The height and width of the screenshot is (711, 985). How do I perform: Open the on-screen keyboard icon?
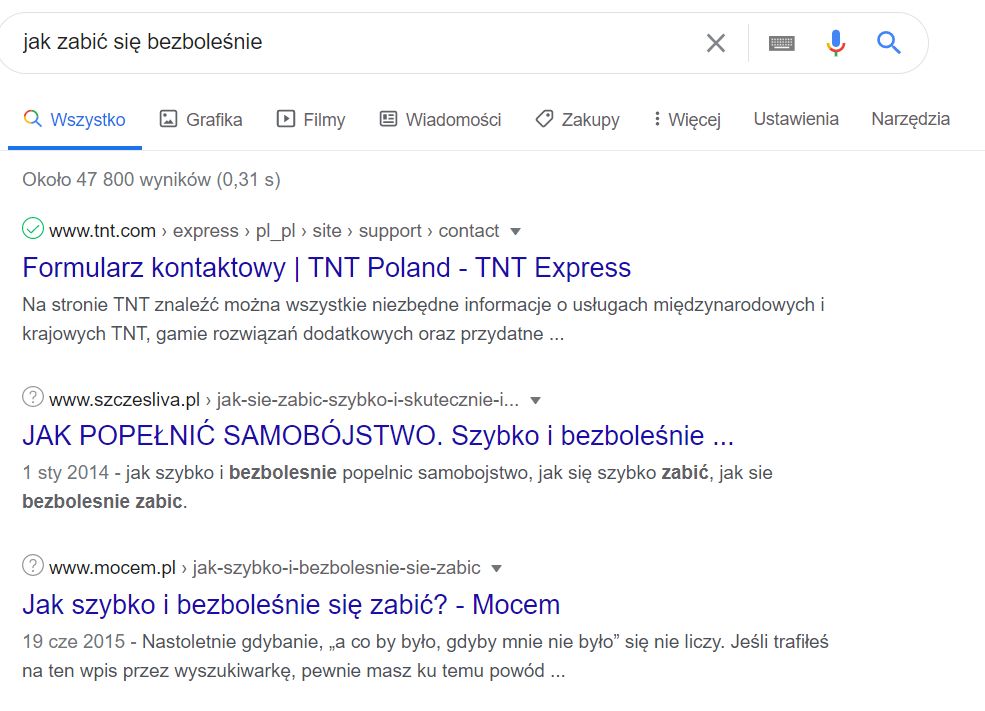click(781, 42)
